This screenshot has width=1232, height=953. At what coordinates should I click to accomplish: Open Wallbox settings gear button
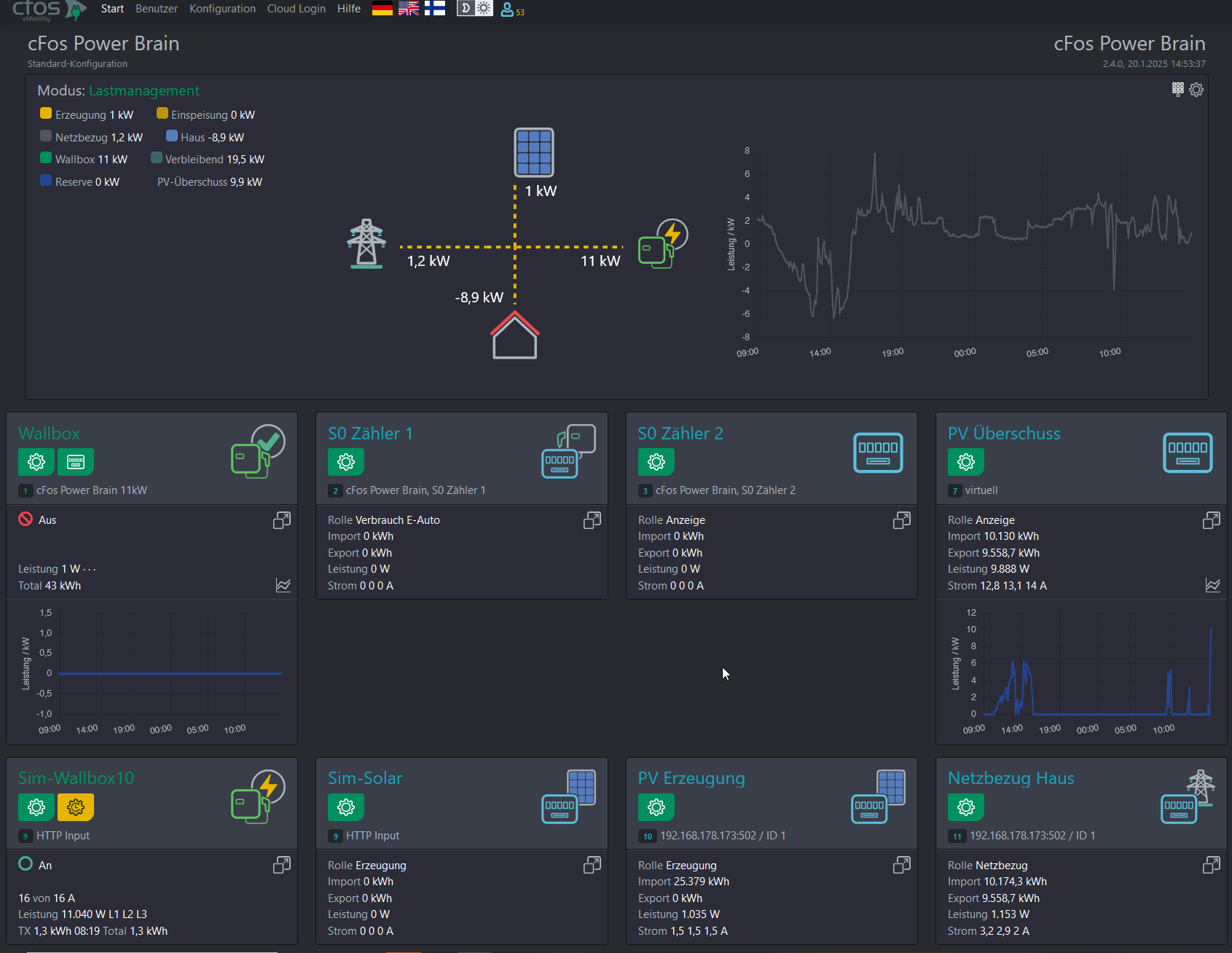[x=36, y=462]
